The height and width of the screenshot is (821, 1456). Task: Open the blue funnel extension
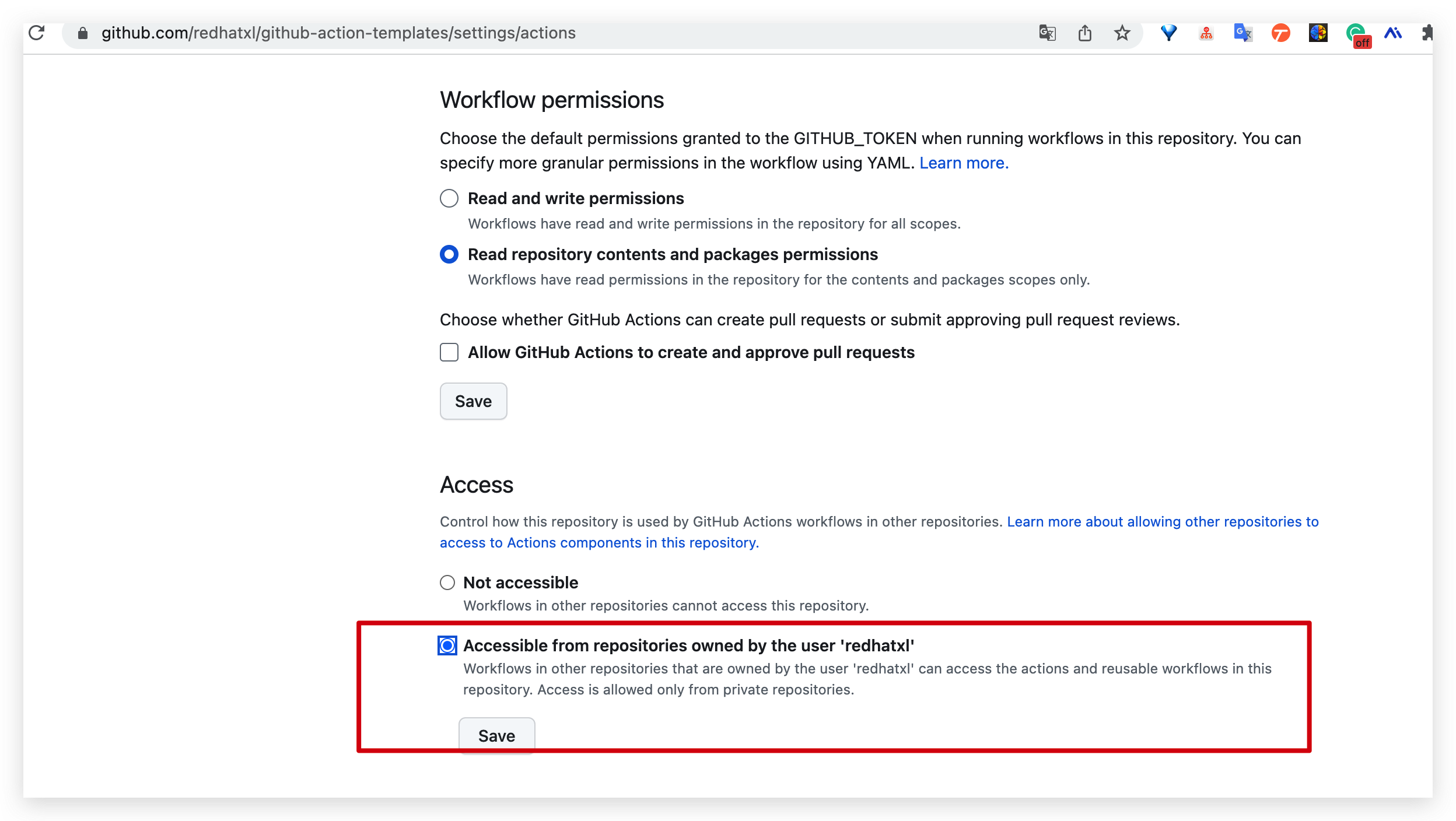tap(1168, 33)
